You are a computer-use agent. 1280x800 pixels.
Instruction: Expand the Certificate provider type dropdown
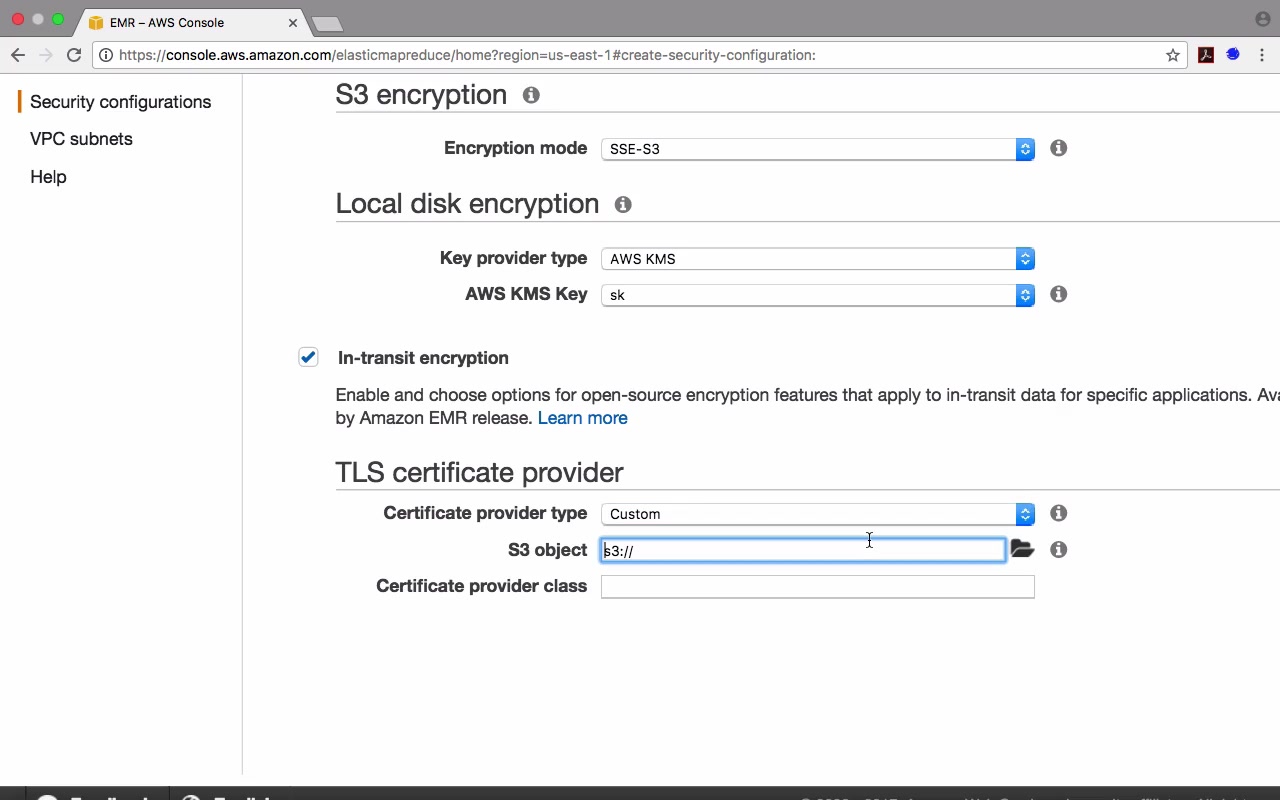click(817, 514)
